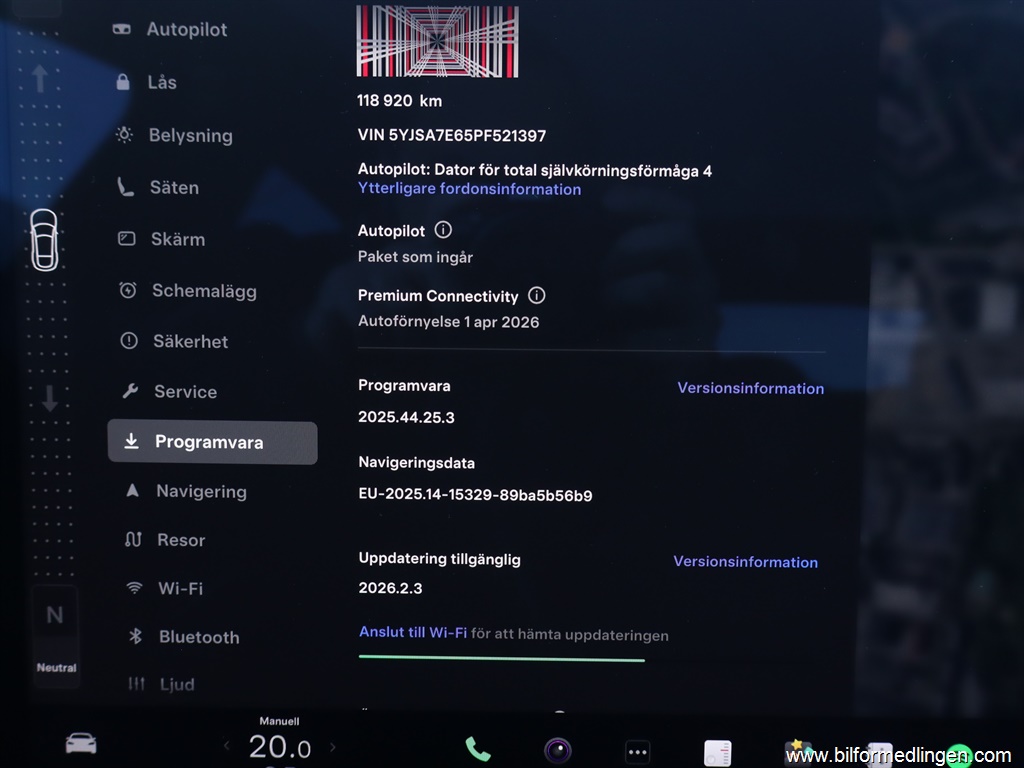Image resolution: width=1024 pixels, height=768 pixels.
Task: Select forward drive arrow on gear strip
Action: (40, 78)
